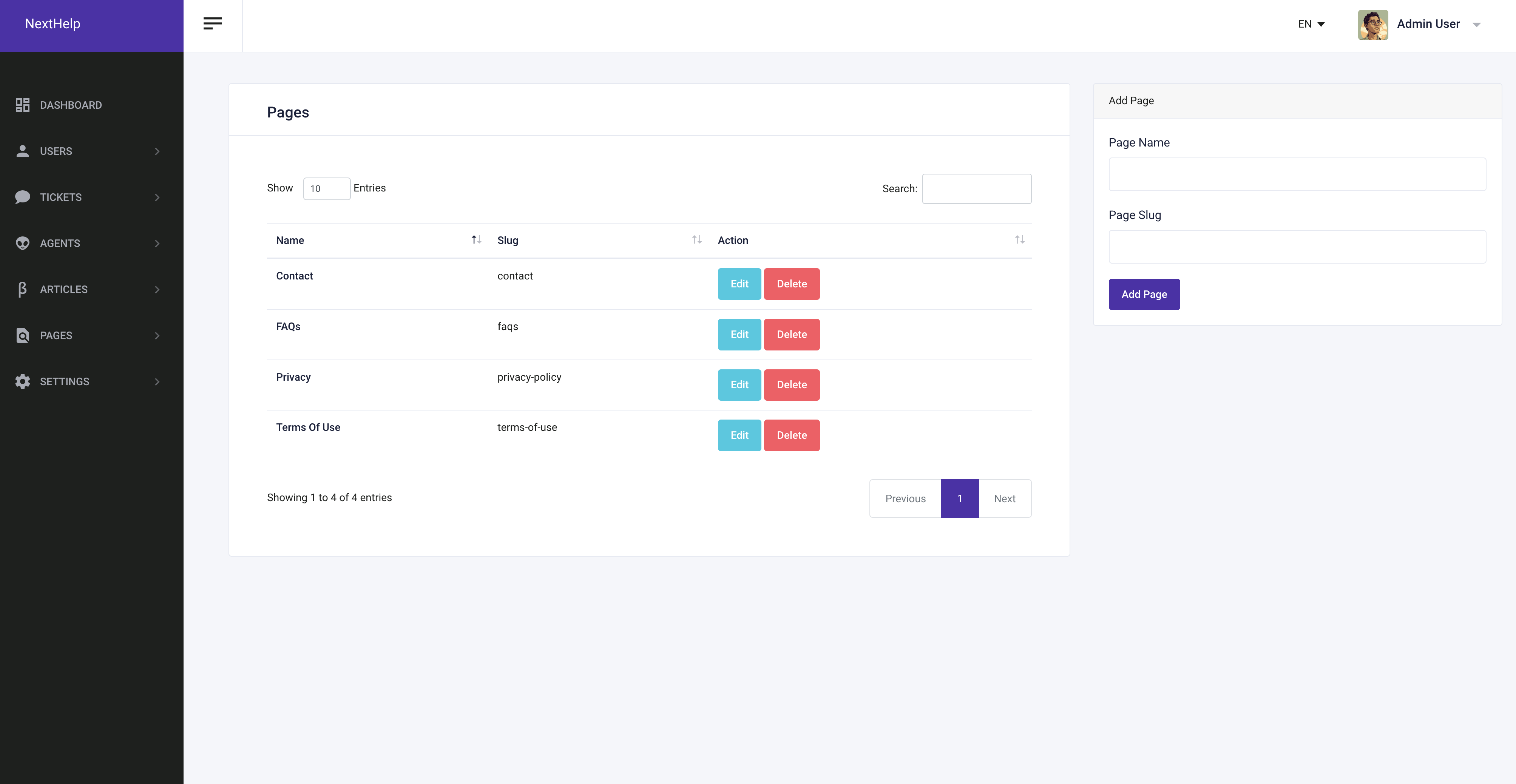Click the hamburger menu toggle icon
The width and height of the screenshot is (1516, 784).
[x=213, y=23]
